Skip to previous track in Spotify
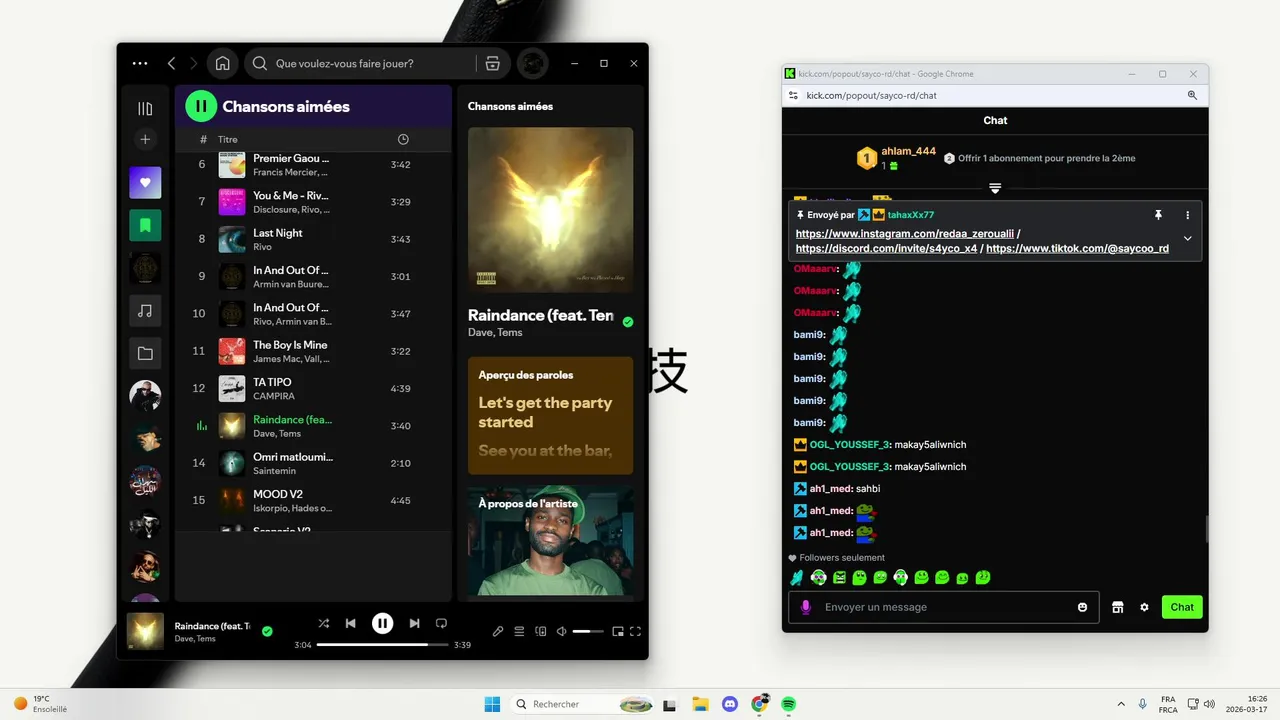Viewport: 1280px width, 720px height. click(x=350, y=623)
